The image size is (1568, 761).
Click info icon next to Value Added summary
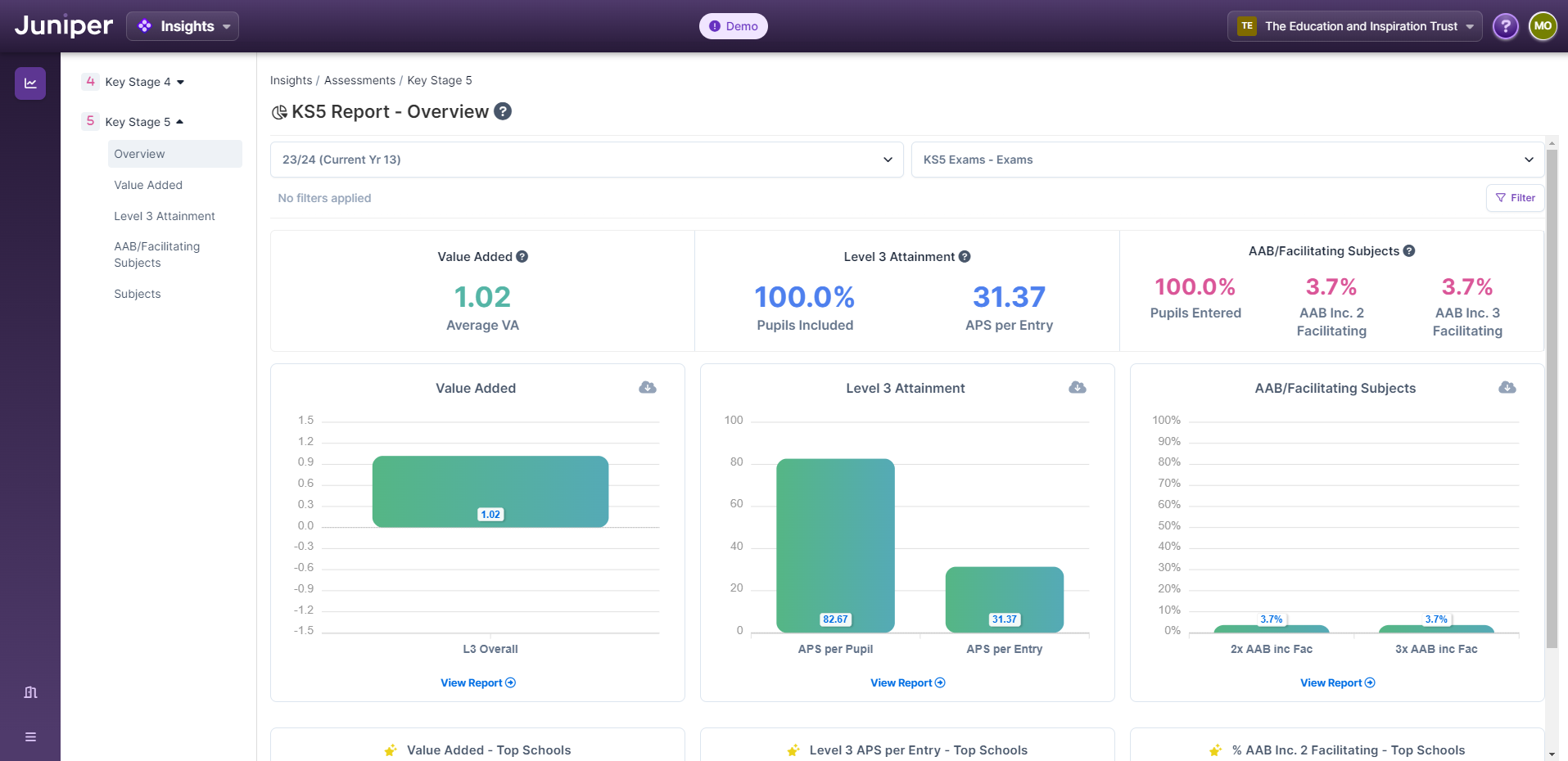[x=522, y=257]
